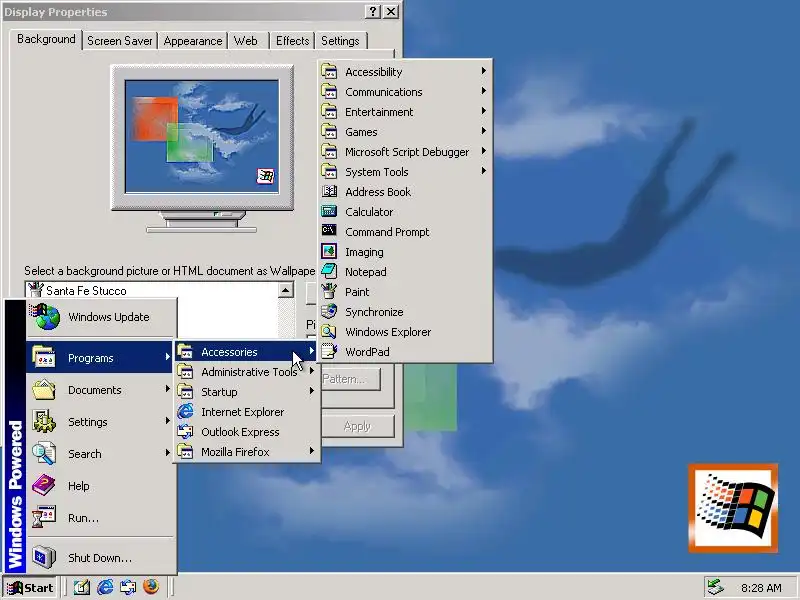This screenshot has height=600, width=800.
Task: Click the Internet Explorer icon in Programs menu
Action: (185, 411)
